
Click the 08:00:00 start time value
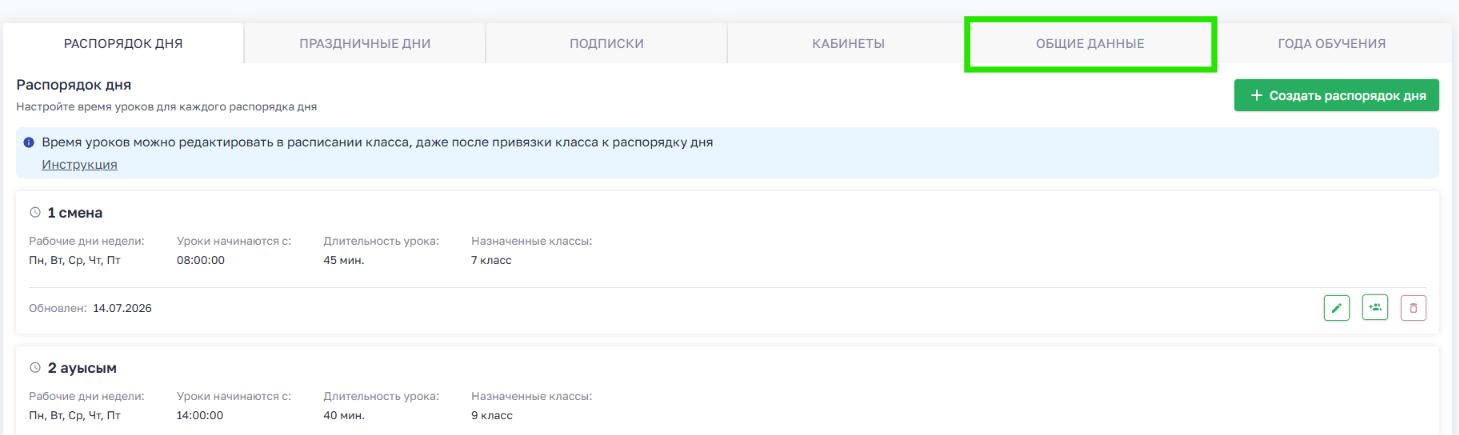[200, 260]
